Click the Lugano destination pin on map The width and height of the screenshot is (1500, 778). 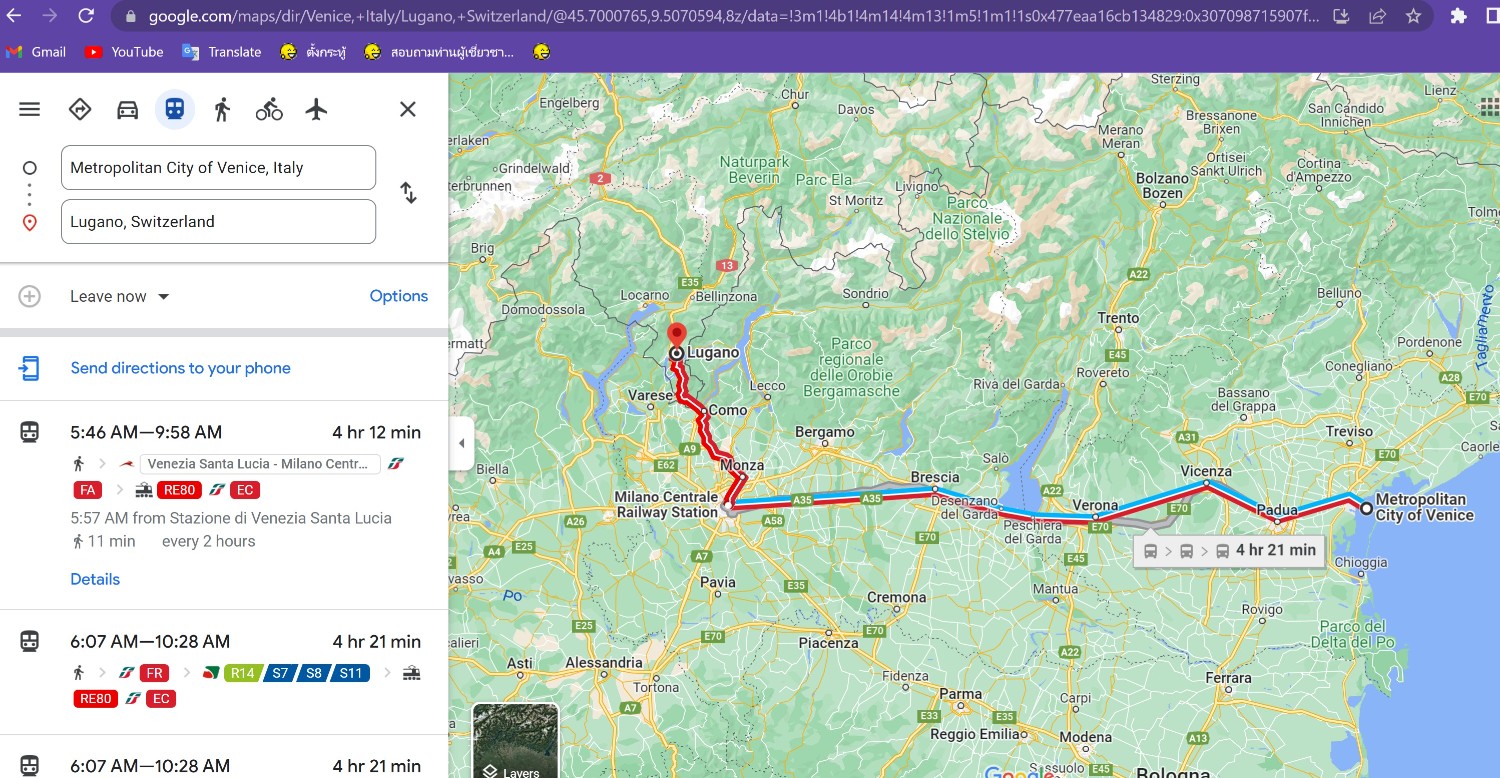tap(677, 336)
